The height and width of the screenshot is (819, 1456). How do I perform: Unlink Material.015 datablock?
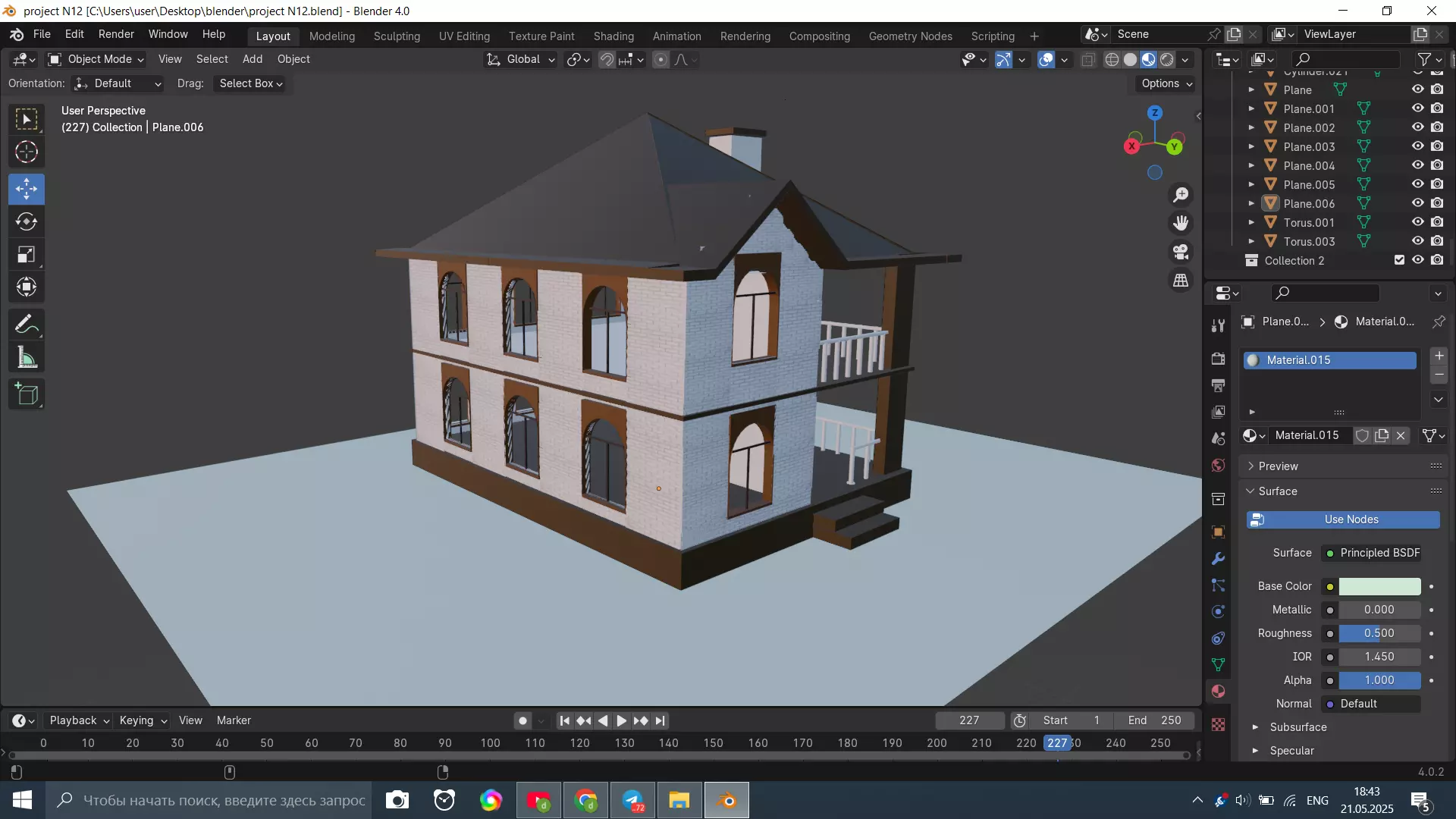[x=1401, y=435]
